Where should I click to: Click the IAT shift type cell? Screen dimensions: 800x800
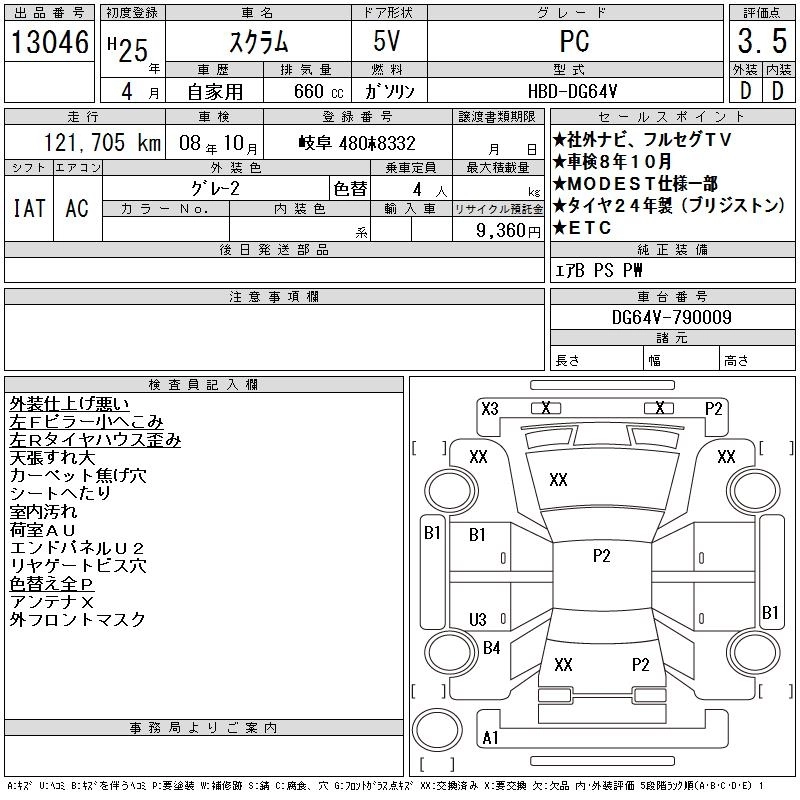coord(28,208)
